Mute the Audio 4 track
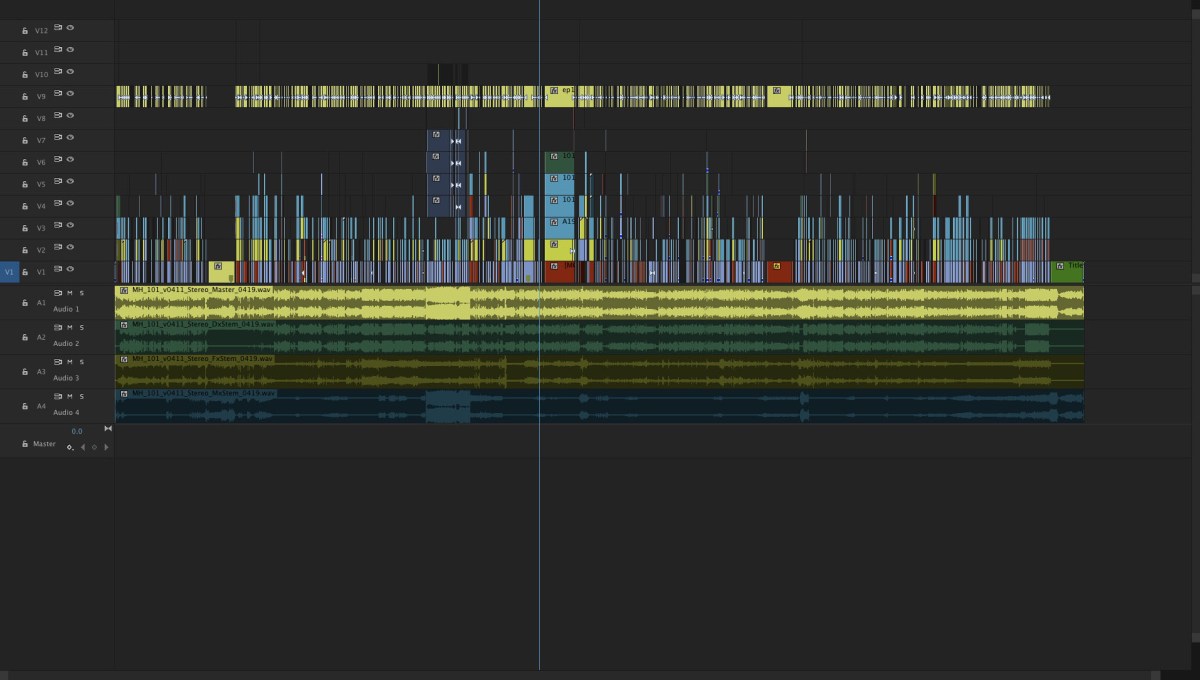Image resolution: width=1200 pixels, height=680 pixels. (x=70, y=395)
